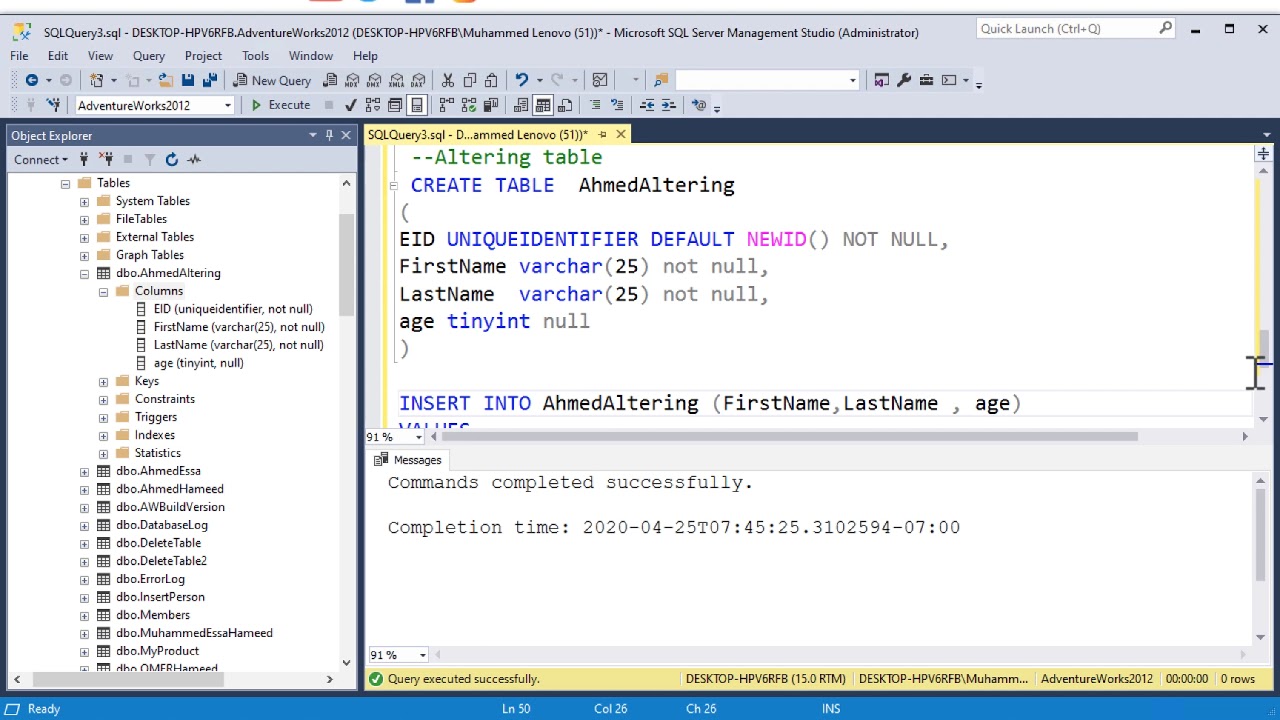The height and width of the screenshot is (720, 1280).
Task: Open the Activity Monitor icon in Object Explorer
Action: [194, 159]
